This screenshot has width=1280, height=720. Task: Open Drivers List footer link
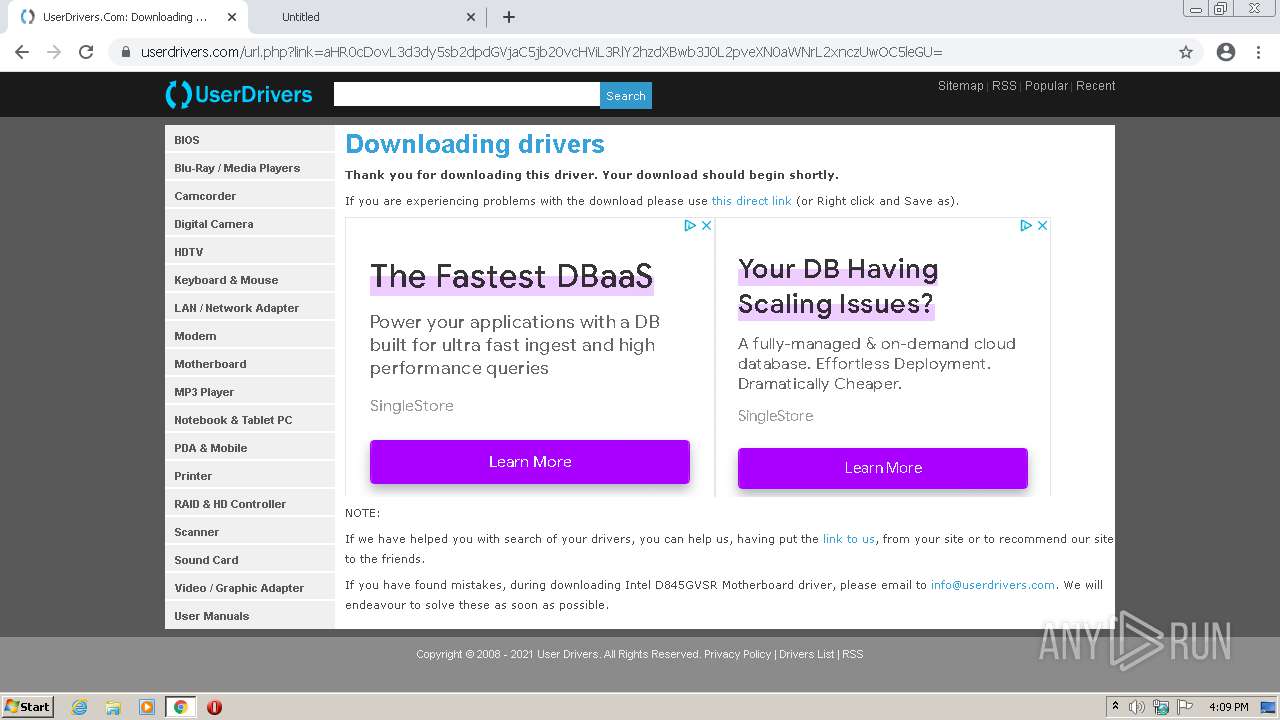[x=806, y=654]
